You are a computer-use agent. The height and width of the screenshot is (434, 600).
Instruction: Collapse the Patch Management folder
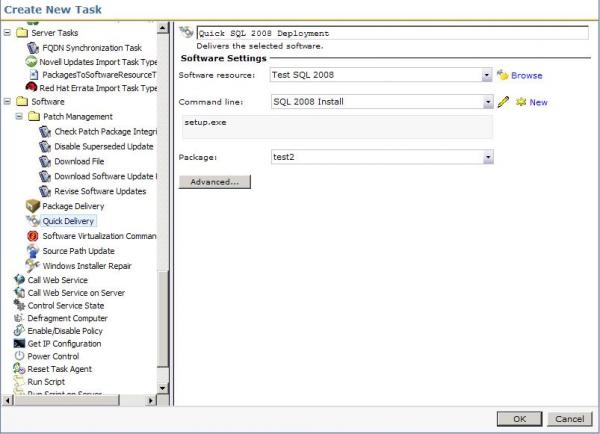click(x=19, y=116)
